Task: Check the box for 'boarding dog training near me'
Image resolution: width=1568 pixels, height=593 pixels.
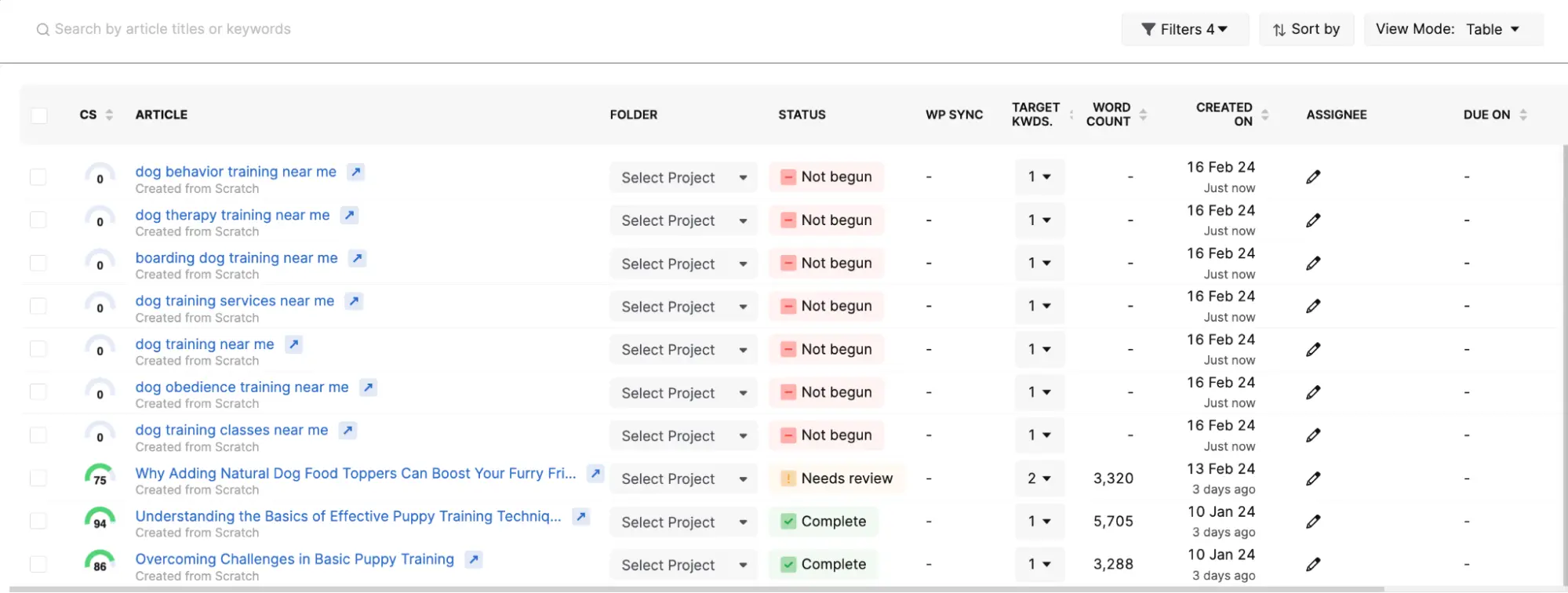Action: pyautogui.click(x=38, y=264)
